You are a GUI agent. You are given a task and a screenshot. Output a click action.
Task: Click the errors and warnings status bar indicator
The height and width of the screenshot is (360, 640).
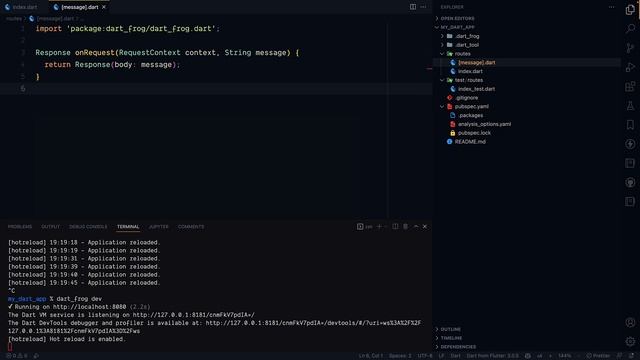coord(17,356)
